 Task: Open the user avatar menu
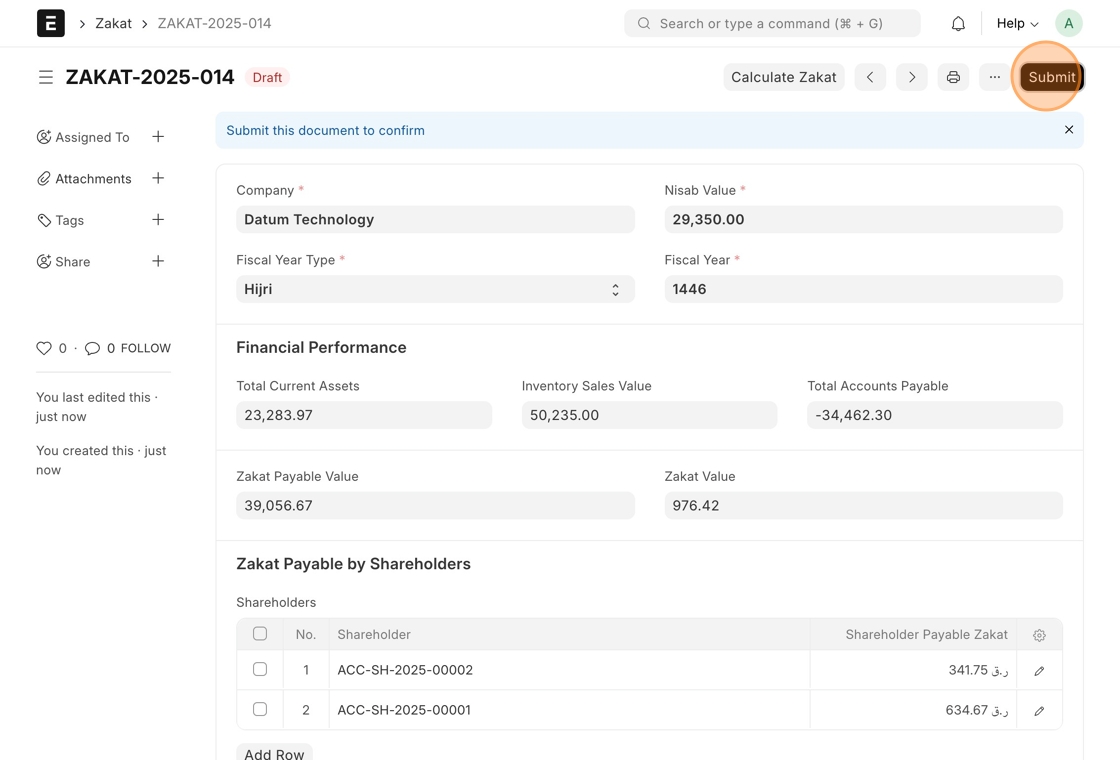pos(1068,23)
